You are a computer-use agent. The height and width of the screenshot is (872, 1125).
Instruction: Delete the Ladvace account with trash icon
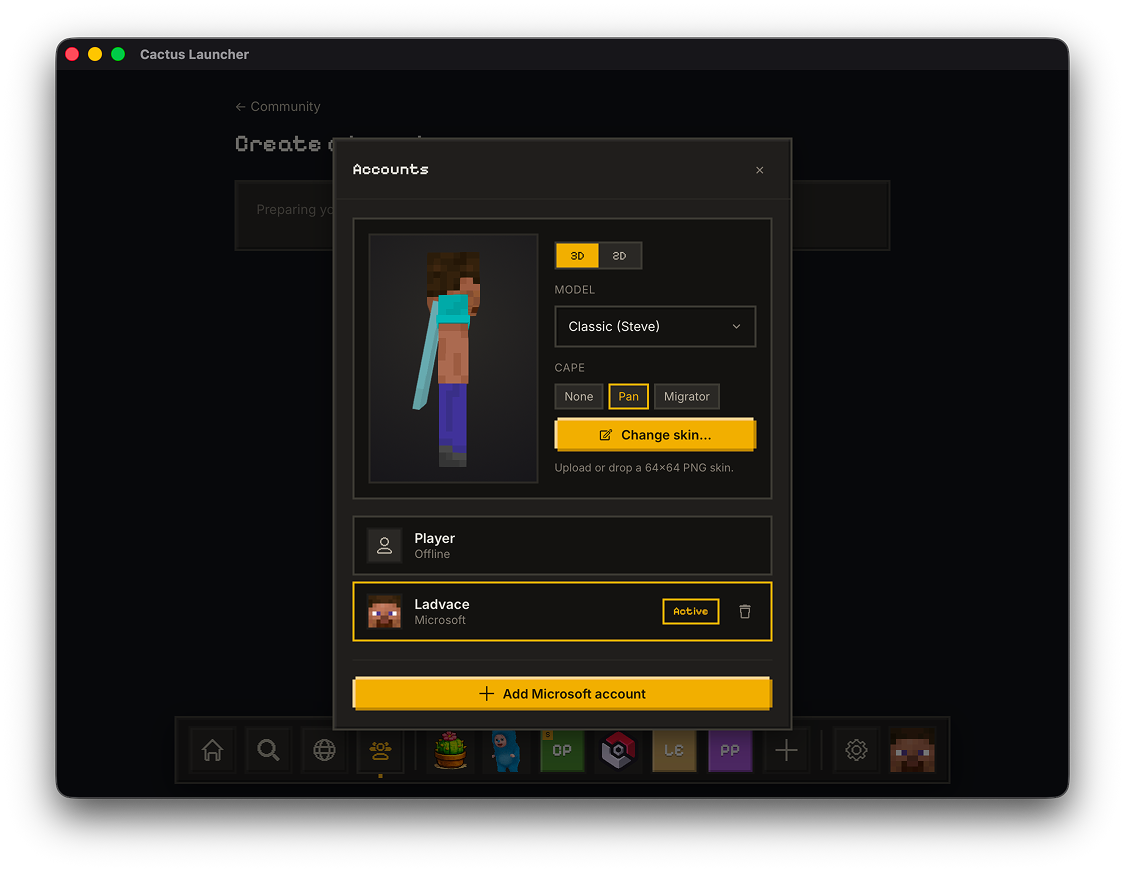(745, 611)
